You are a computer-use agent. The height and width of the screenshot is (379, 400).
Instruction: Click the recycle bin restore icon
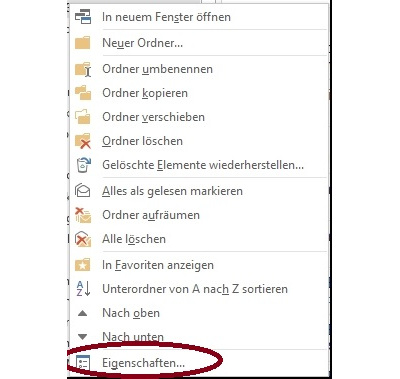[x=83, y=165]
